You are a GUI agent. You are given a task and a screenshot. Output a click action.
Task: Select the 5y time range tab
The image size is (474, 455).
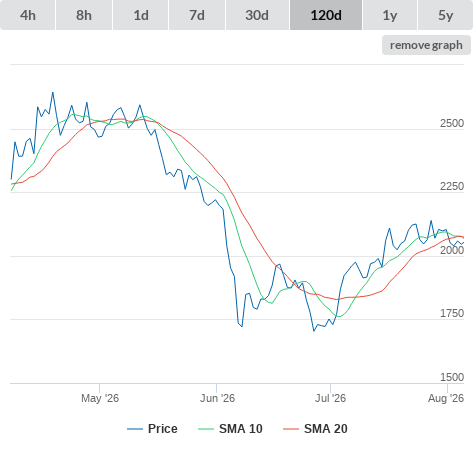coord(445,15)
